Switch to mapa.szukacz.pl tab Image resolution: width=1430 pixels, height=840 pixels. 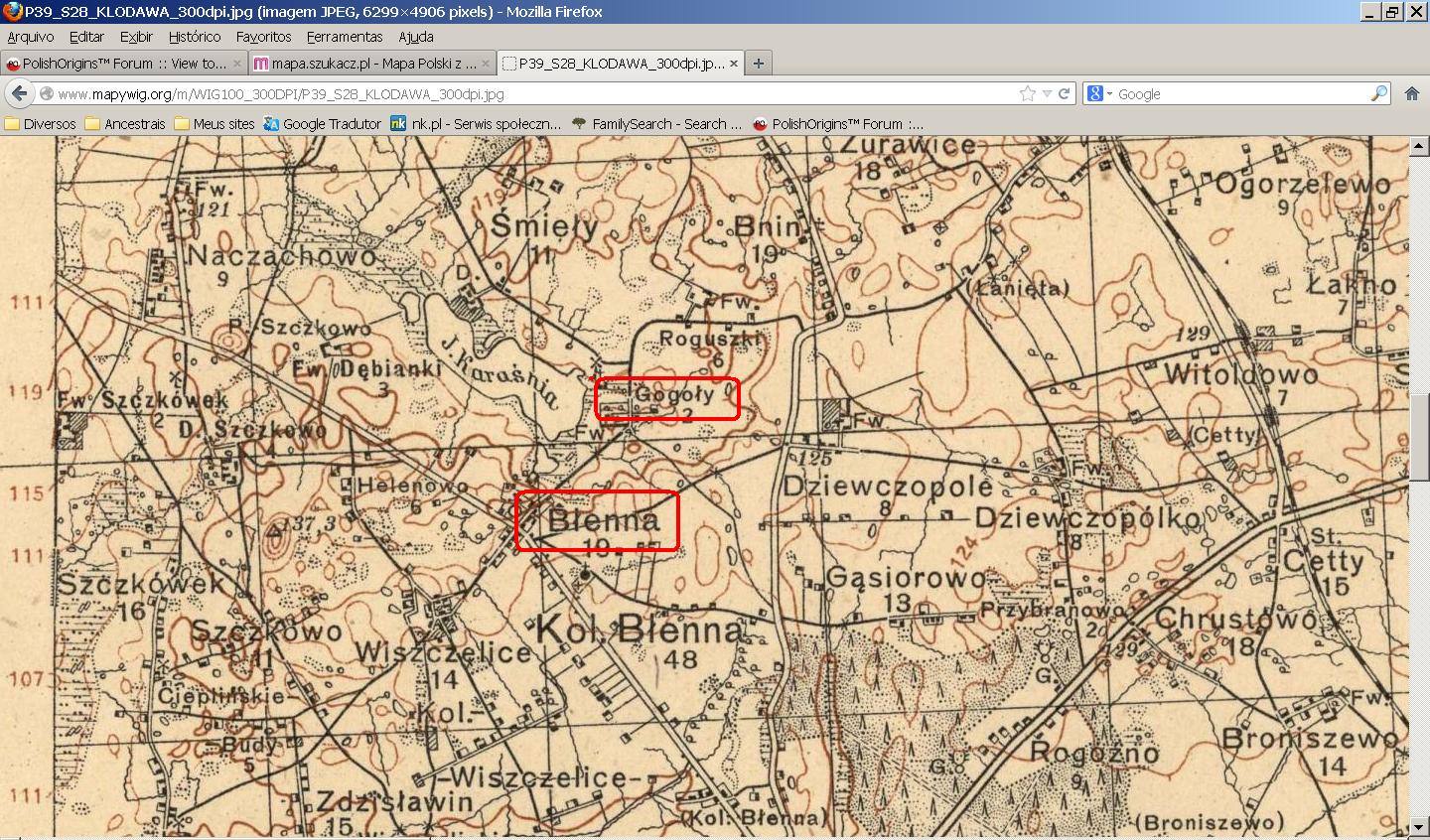click(x=372, y=64)
